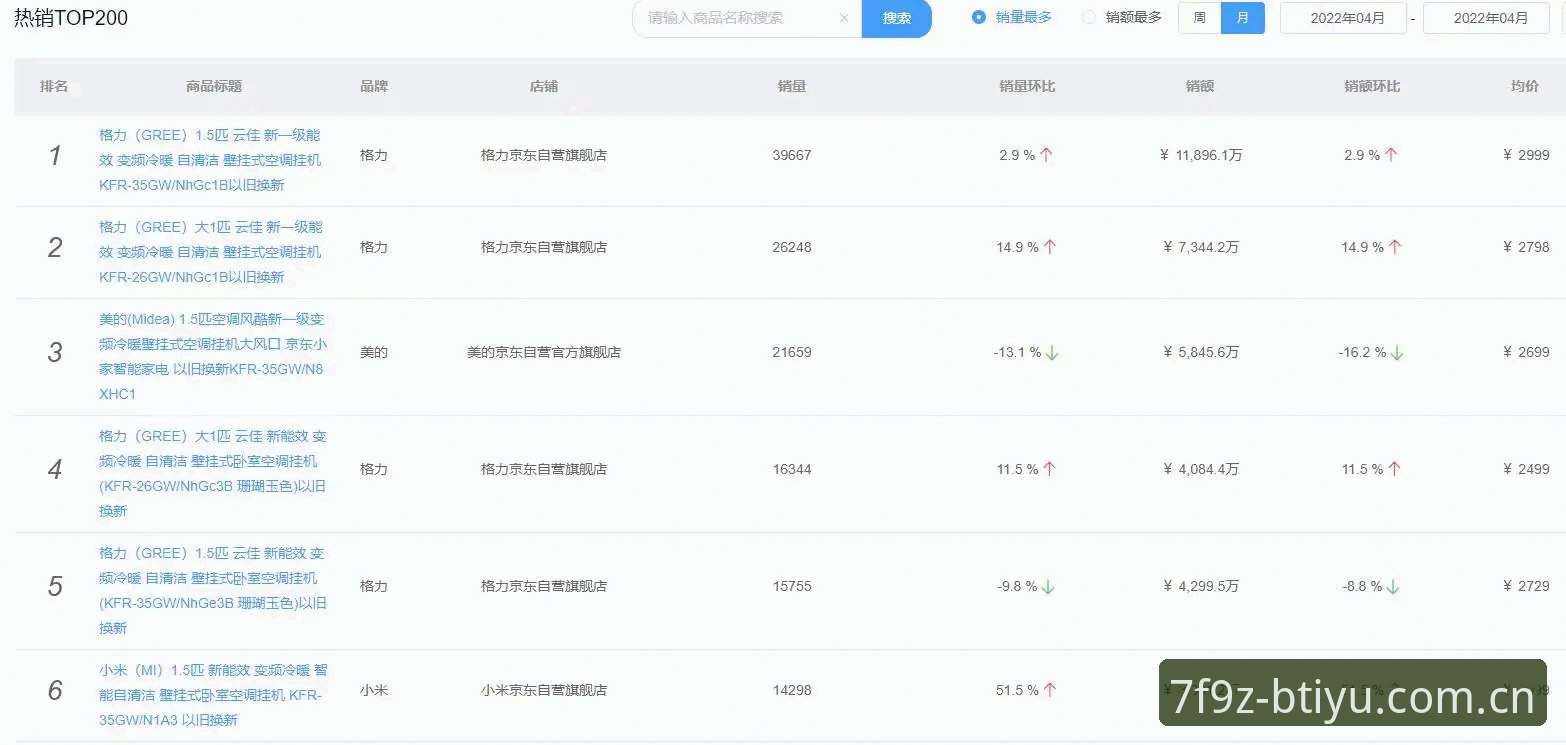Click sales amount ¥ 7,344.2万
Viewport: 1566px width, 745px height.
[1201, 247]
